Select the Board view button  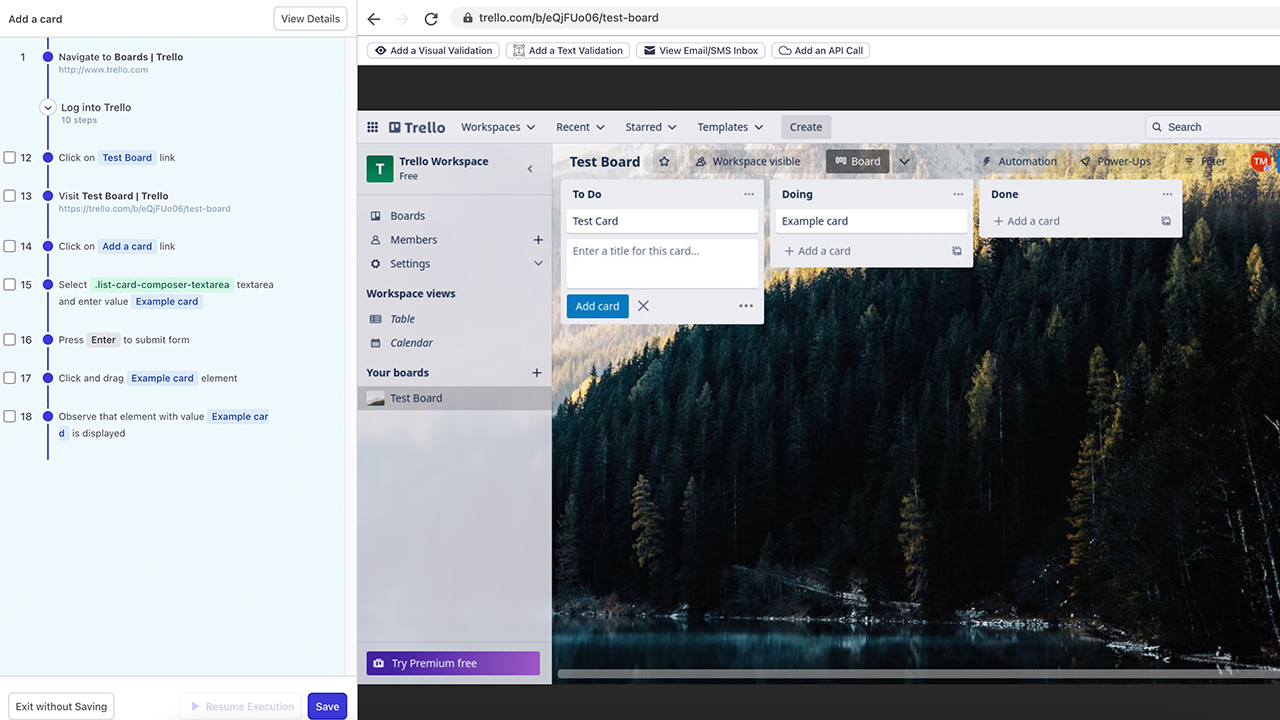(x=858, y=162)
